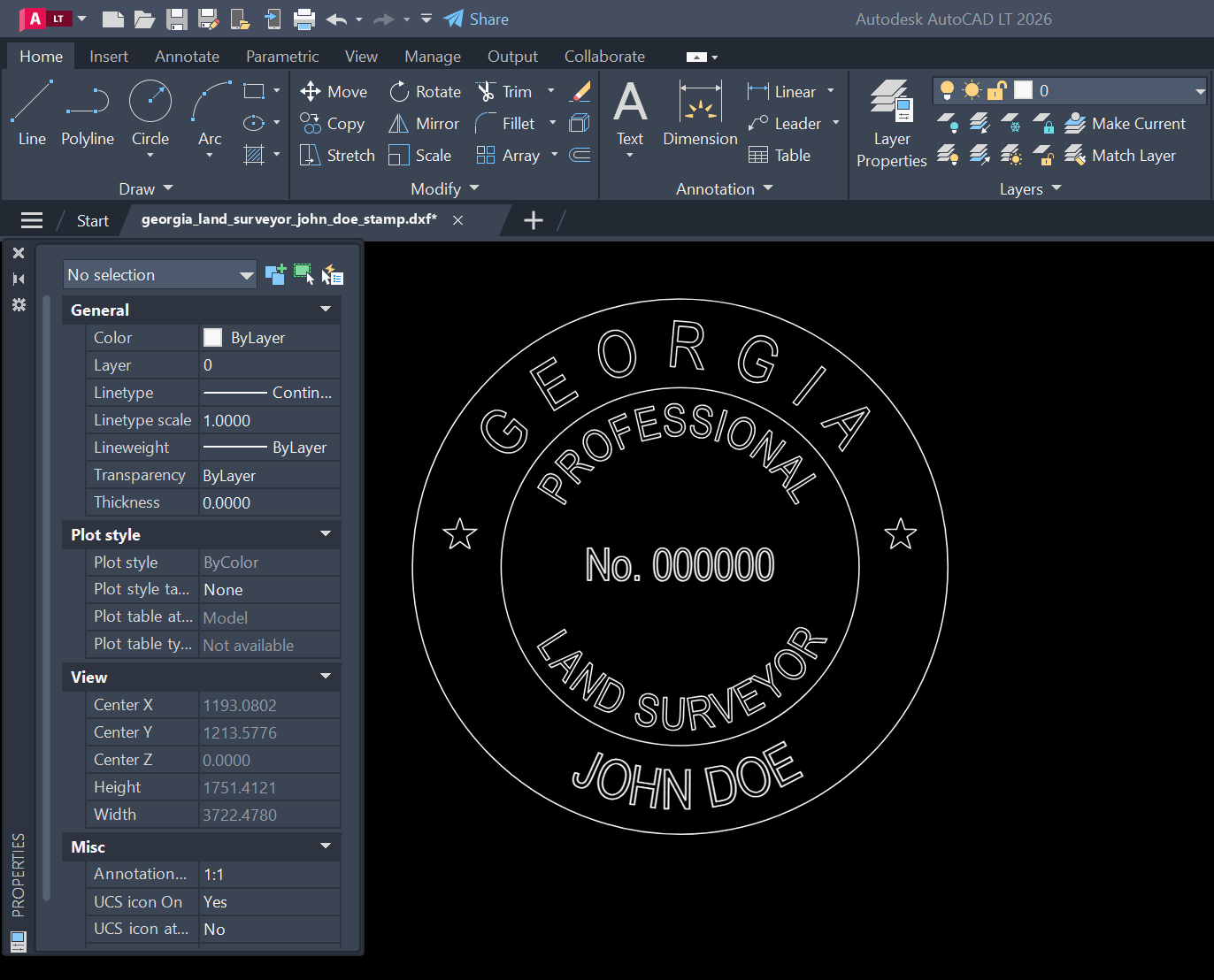
Task: Click the Trim tool
Action: (504, 91)
